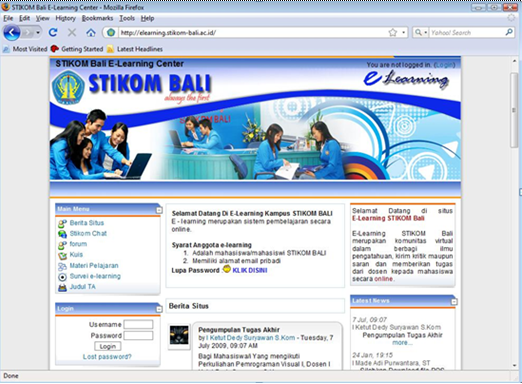
Task: Open the Materi Pelajaran link
Action: (x=94, y=266)
